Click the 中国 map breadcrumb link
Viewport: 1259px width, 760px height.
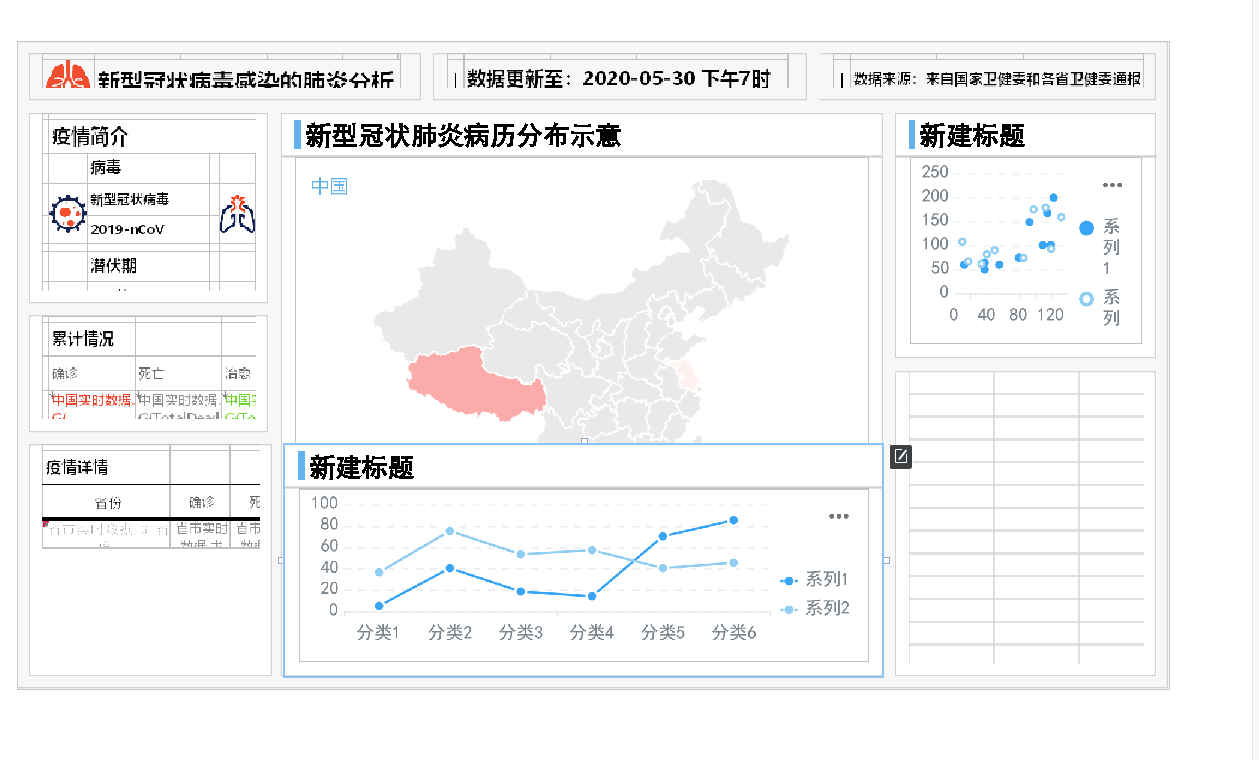click(329, 186)
